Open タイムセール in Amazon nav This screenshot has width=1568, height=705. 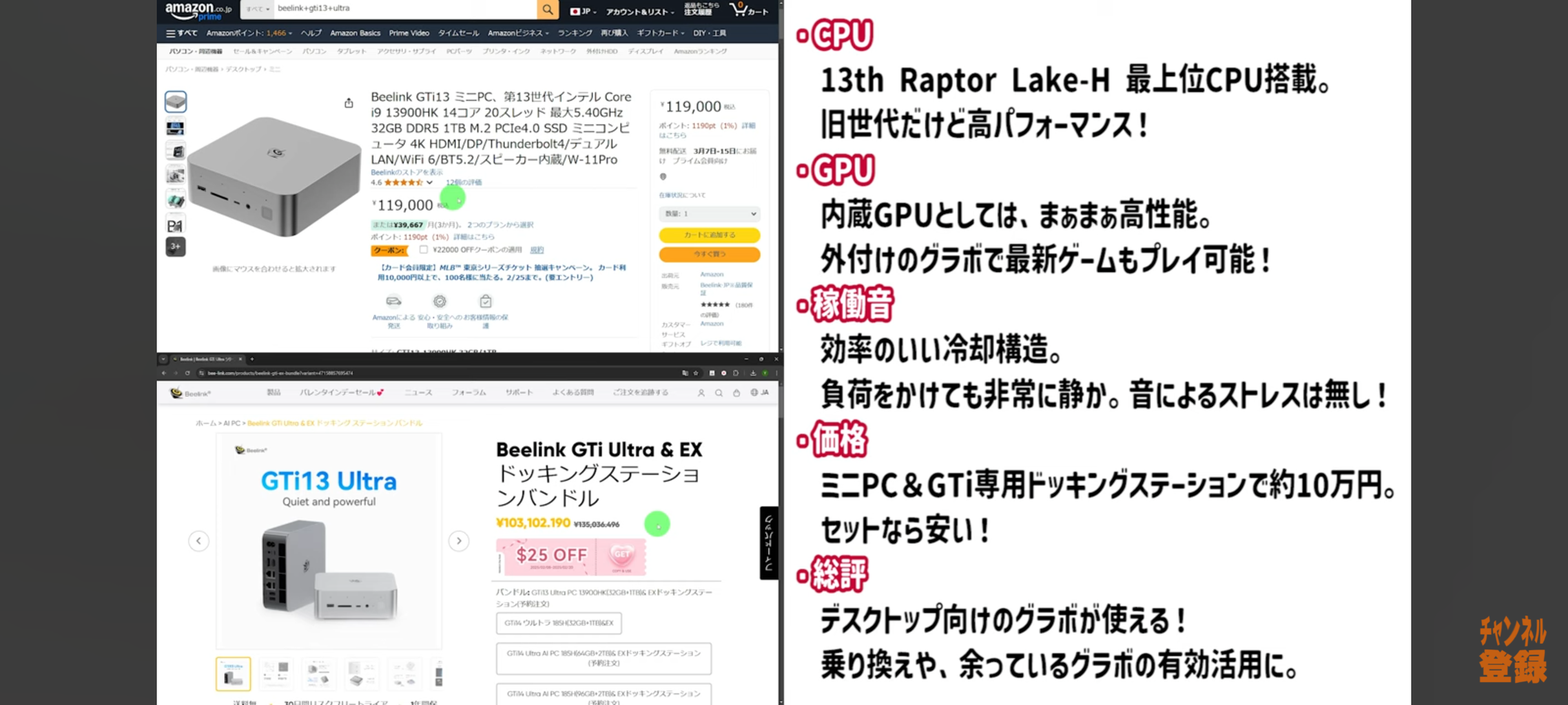point(458,33)
